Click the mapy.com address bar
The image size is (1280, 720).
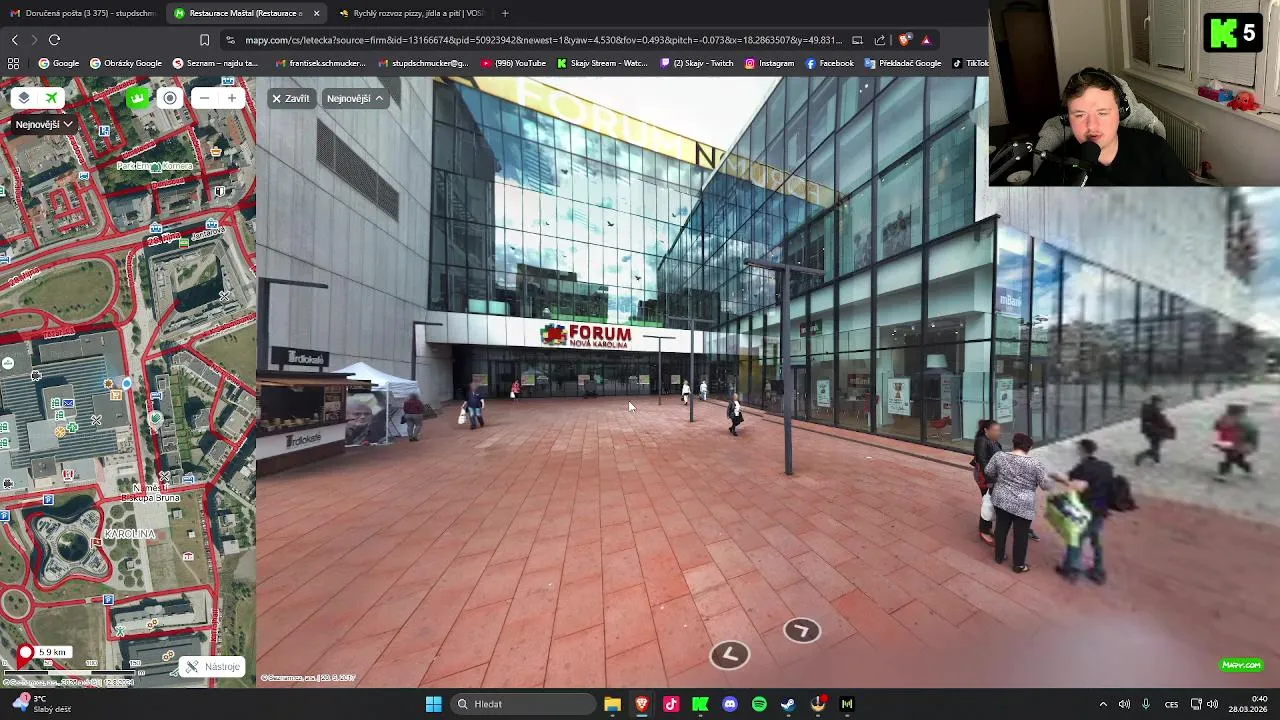544,40
